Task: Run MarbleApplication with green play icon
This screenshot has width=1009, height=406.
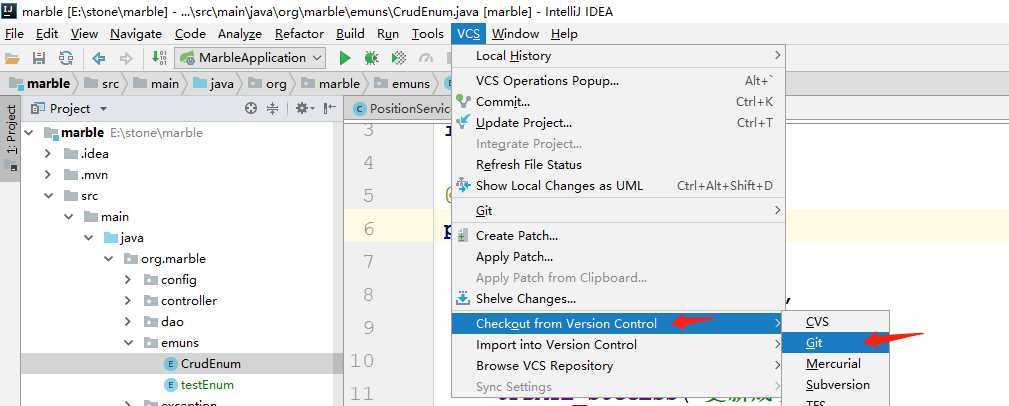Action: click(x=345, y=58)
